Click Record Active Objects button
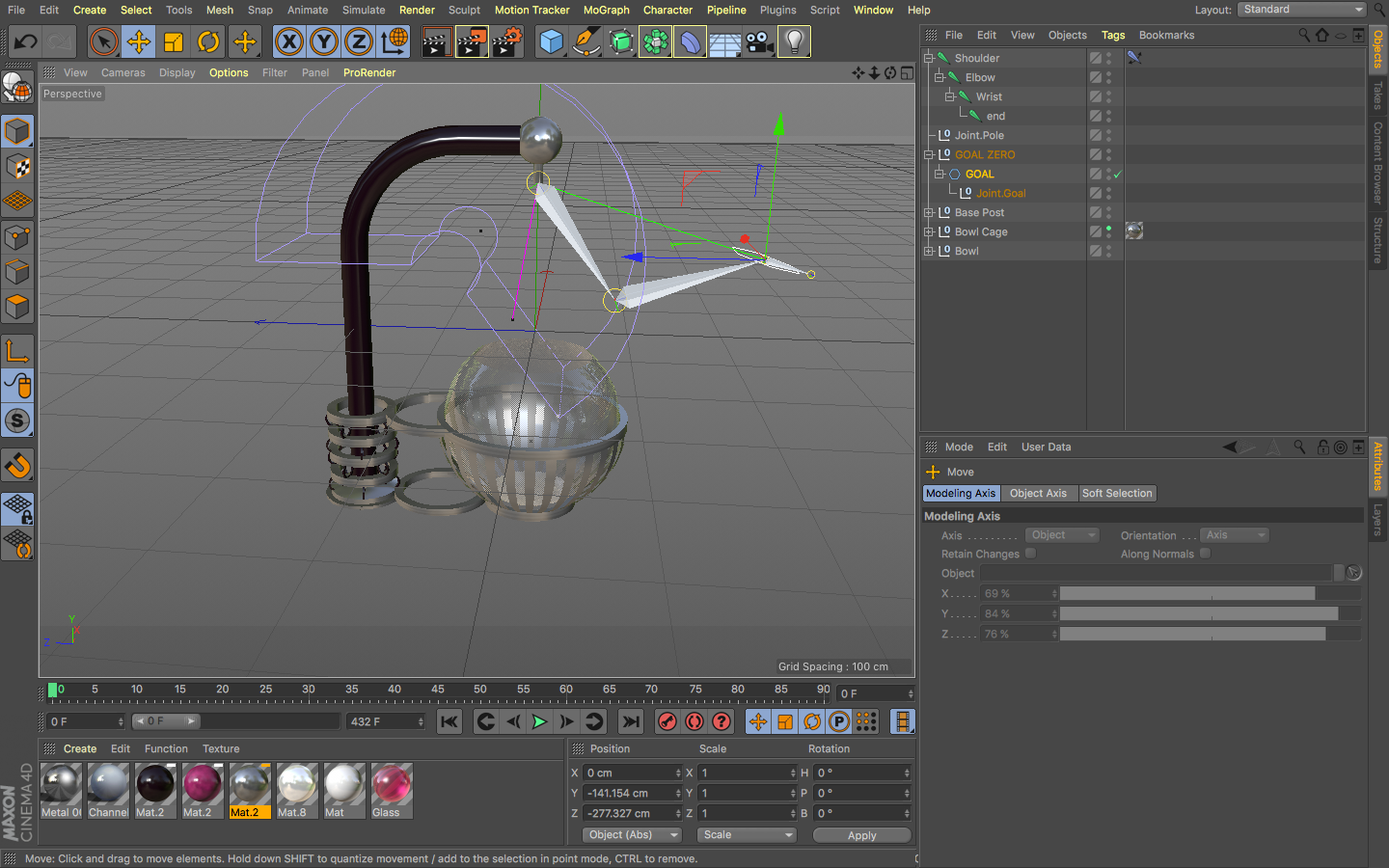Image resolution: width=1389 pixels, height=868 pixels. point(667,721)
